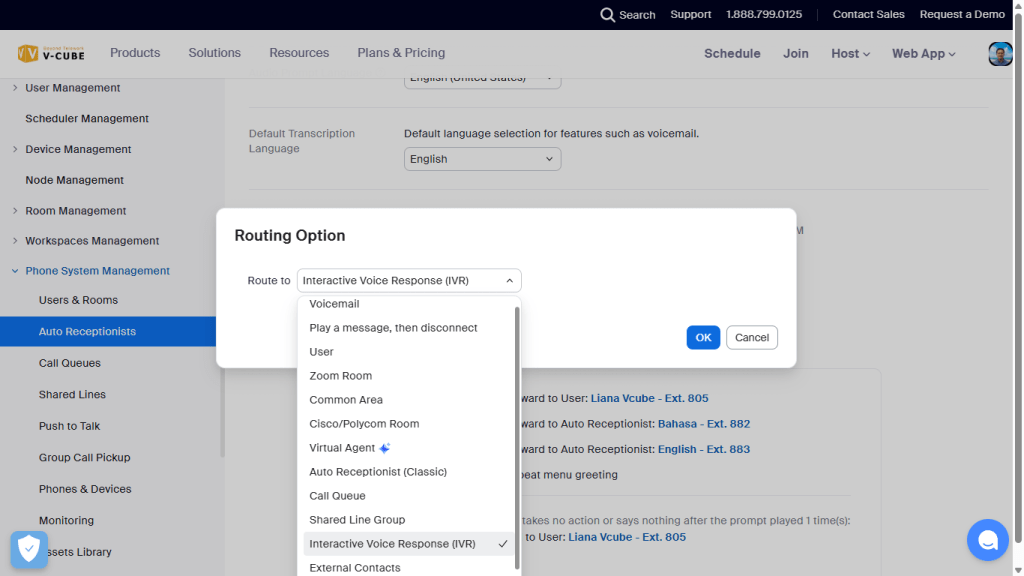
Task: Go to Call Queues in sidebar
Action: pos(70,363)
